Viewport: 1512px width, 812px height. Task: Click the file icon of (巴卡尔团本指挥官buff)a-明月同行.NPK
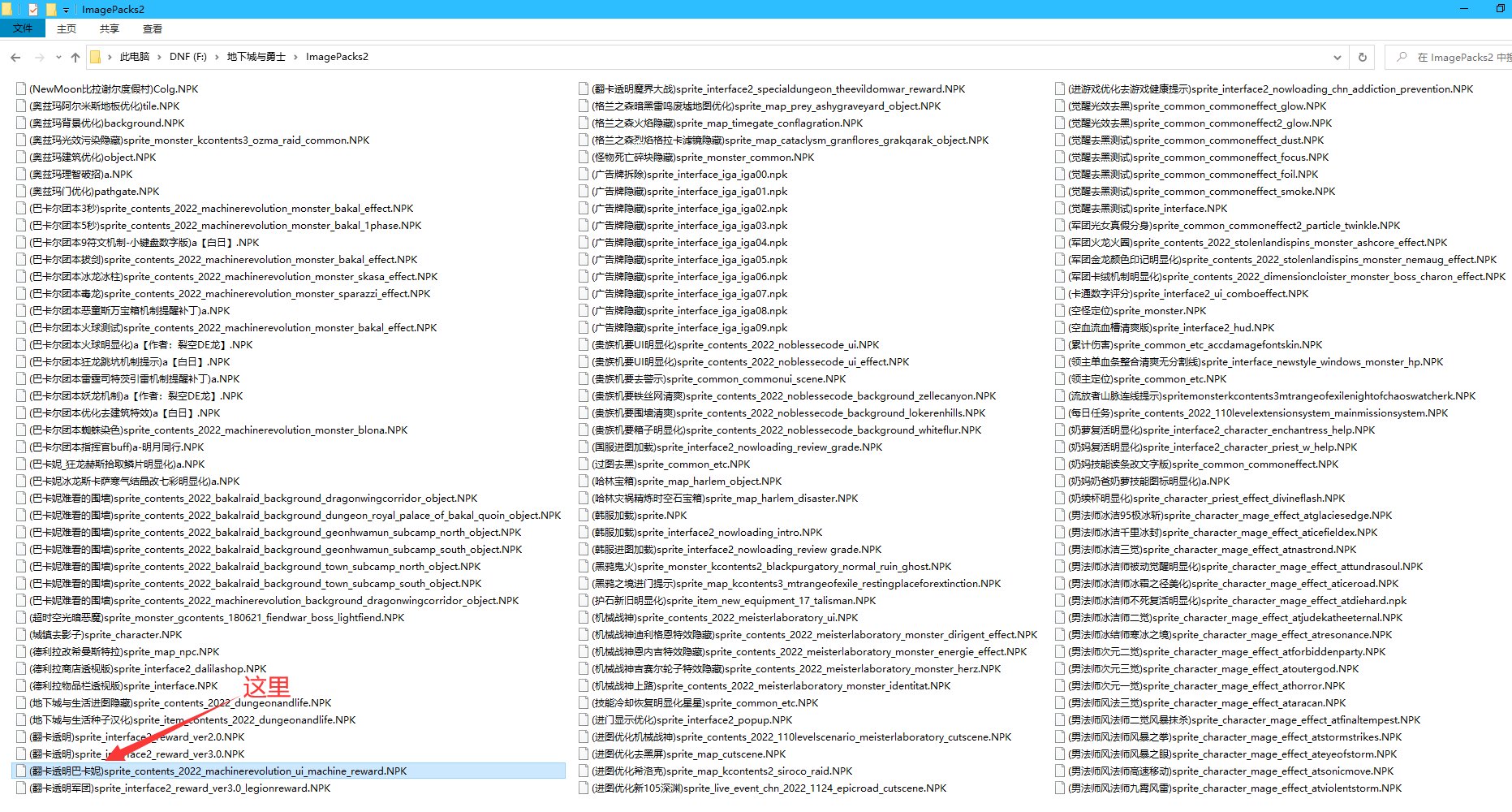coord(21,447)
